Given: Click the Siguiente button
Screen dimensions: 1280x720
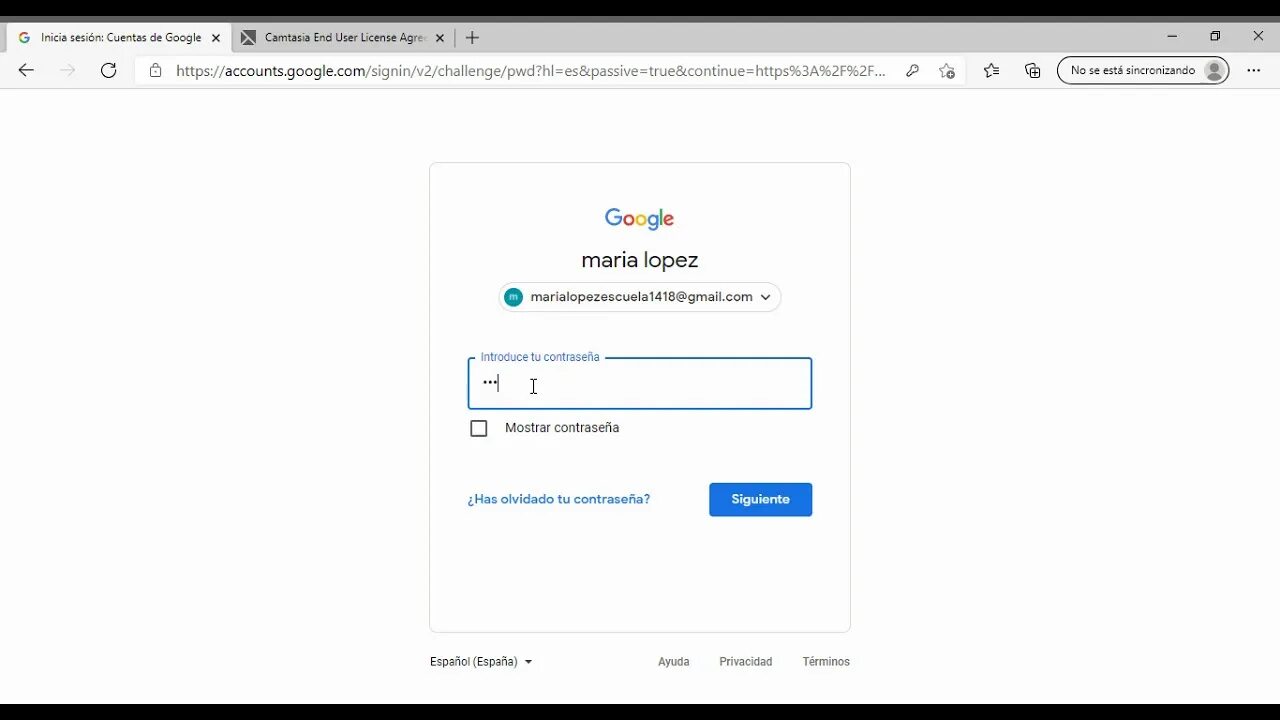Looking at the screenshot, I should (x=760, y=499).
